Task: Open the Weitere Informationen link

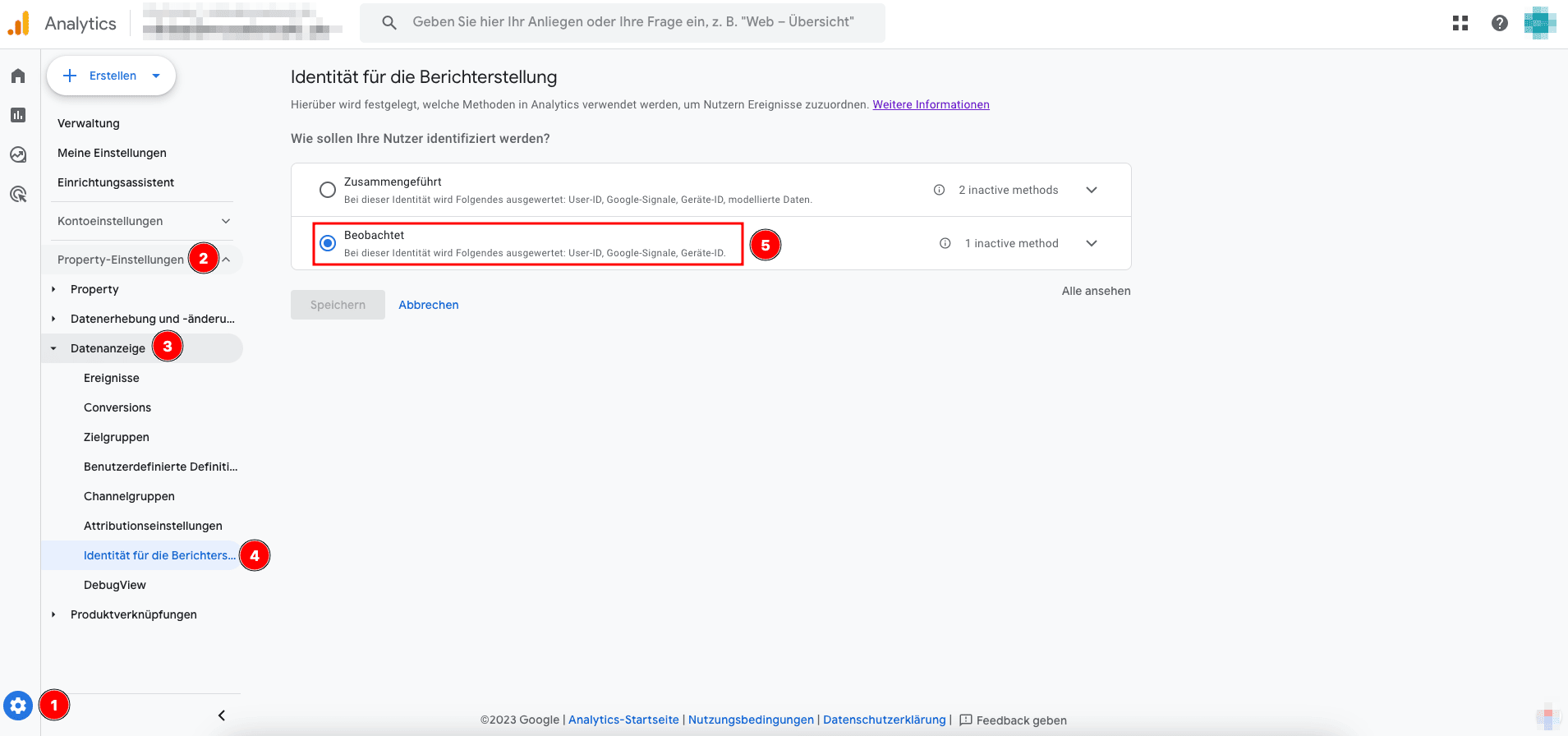Action: [931, 104]
